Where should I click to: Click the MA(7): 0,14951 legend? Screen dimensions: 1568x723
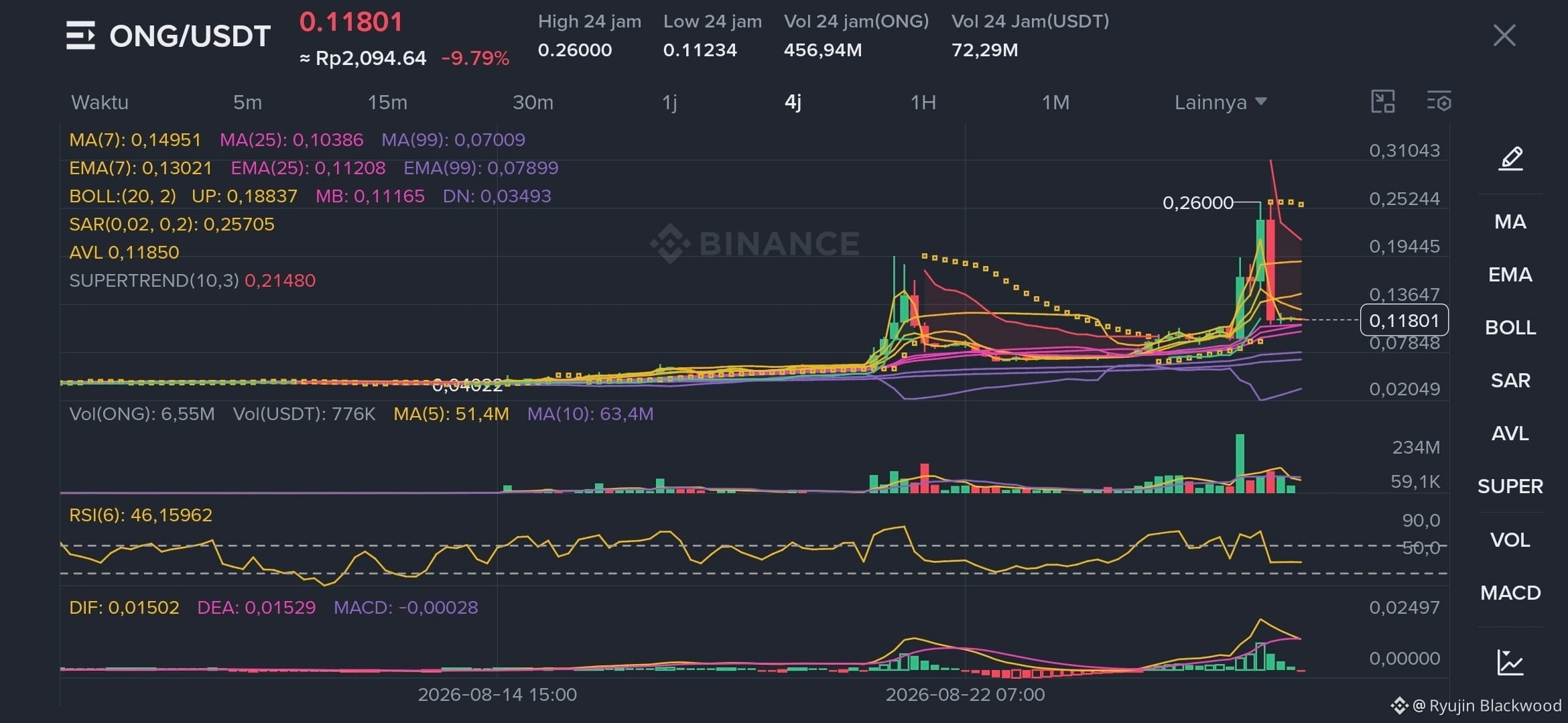pyautogui.click(x=135, y=140)
